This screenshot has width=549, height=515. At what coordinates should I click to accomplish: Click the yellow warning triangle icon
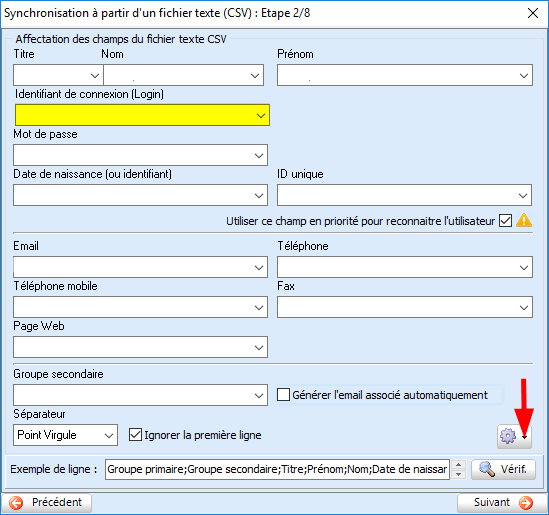[x=524, y=221]
